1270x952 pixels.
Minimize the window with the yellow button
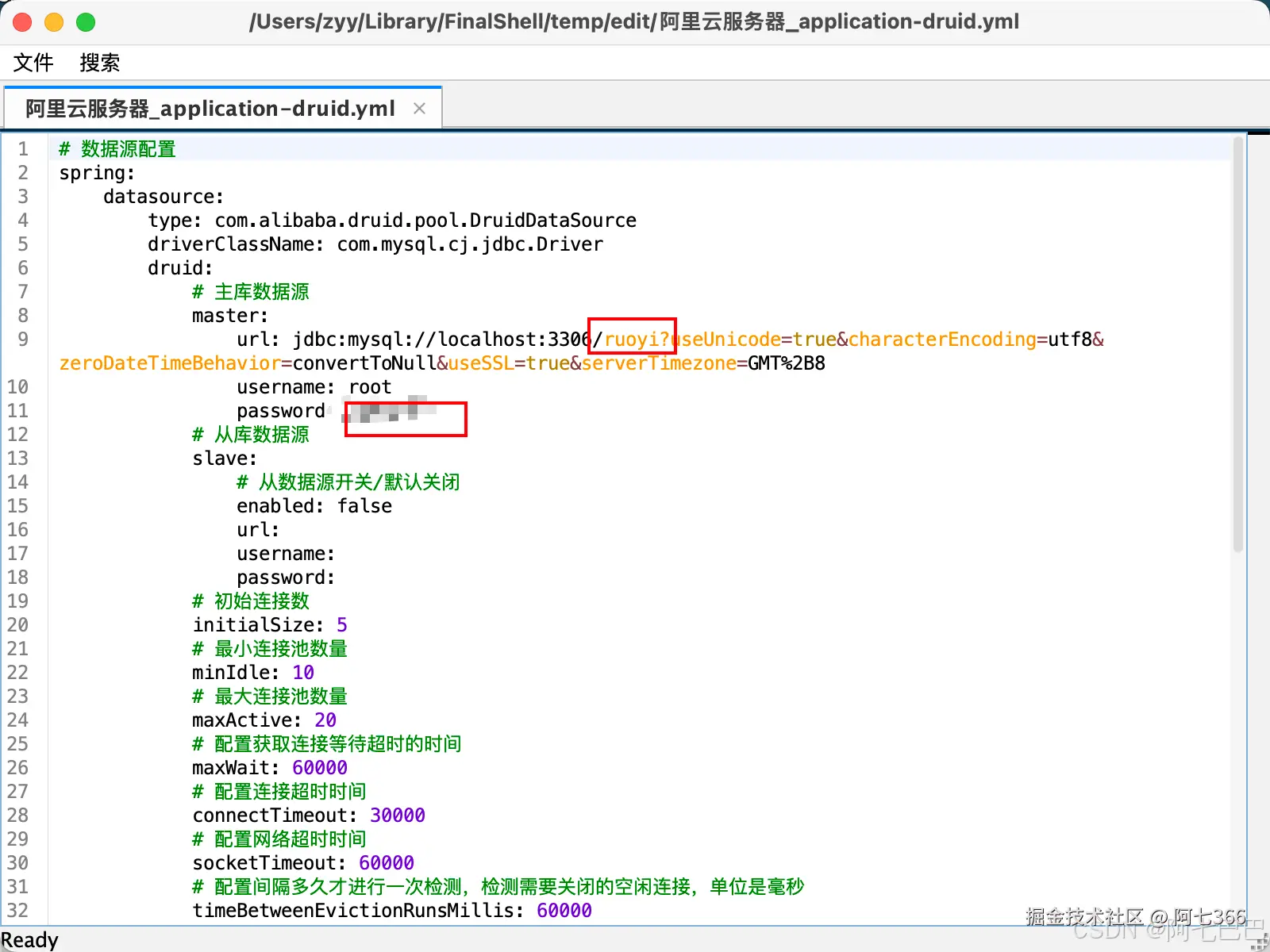pos(54,22)
